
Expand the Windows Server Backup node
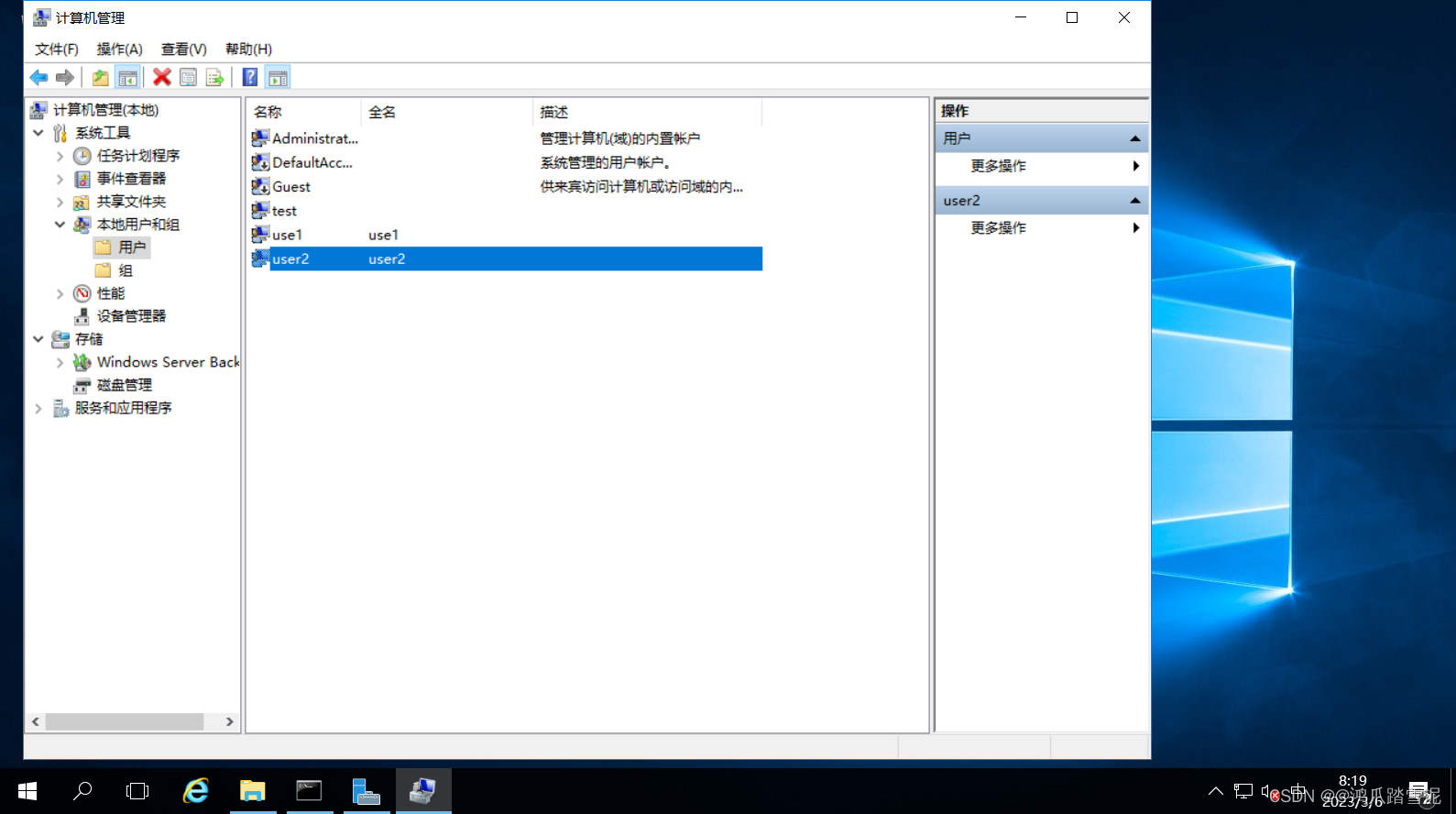coord(60,362)
